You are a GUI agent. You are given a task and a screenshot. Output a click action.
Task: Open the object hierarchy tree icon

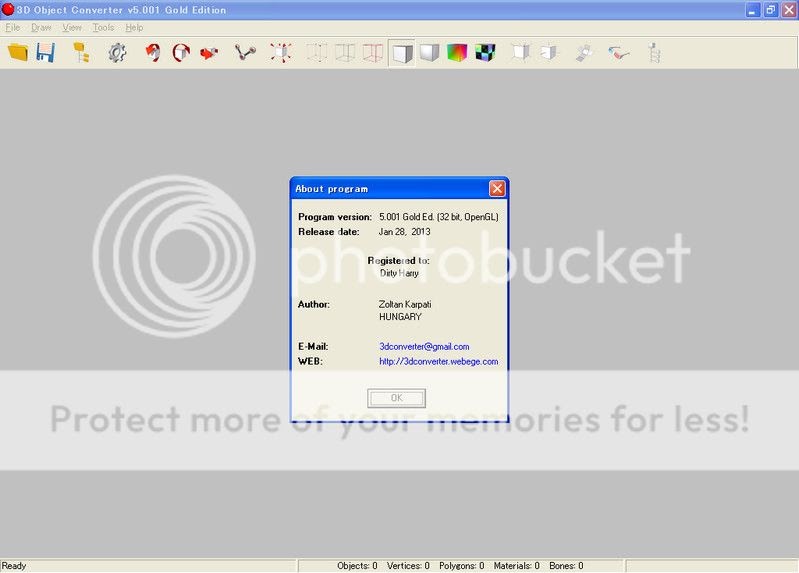[x=82, y=53]
